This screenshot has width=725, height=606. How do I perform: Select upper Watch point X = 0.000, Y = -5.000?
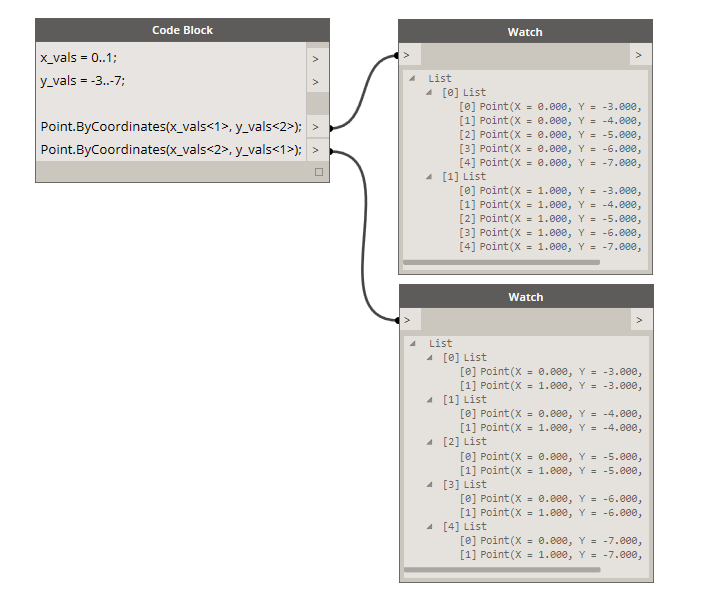click(550, 135)
